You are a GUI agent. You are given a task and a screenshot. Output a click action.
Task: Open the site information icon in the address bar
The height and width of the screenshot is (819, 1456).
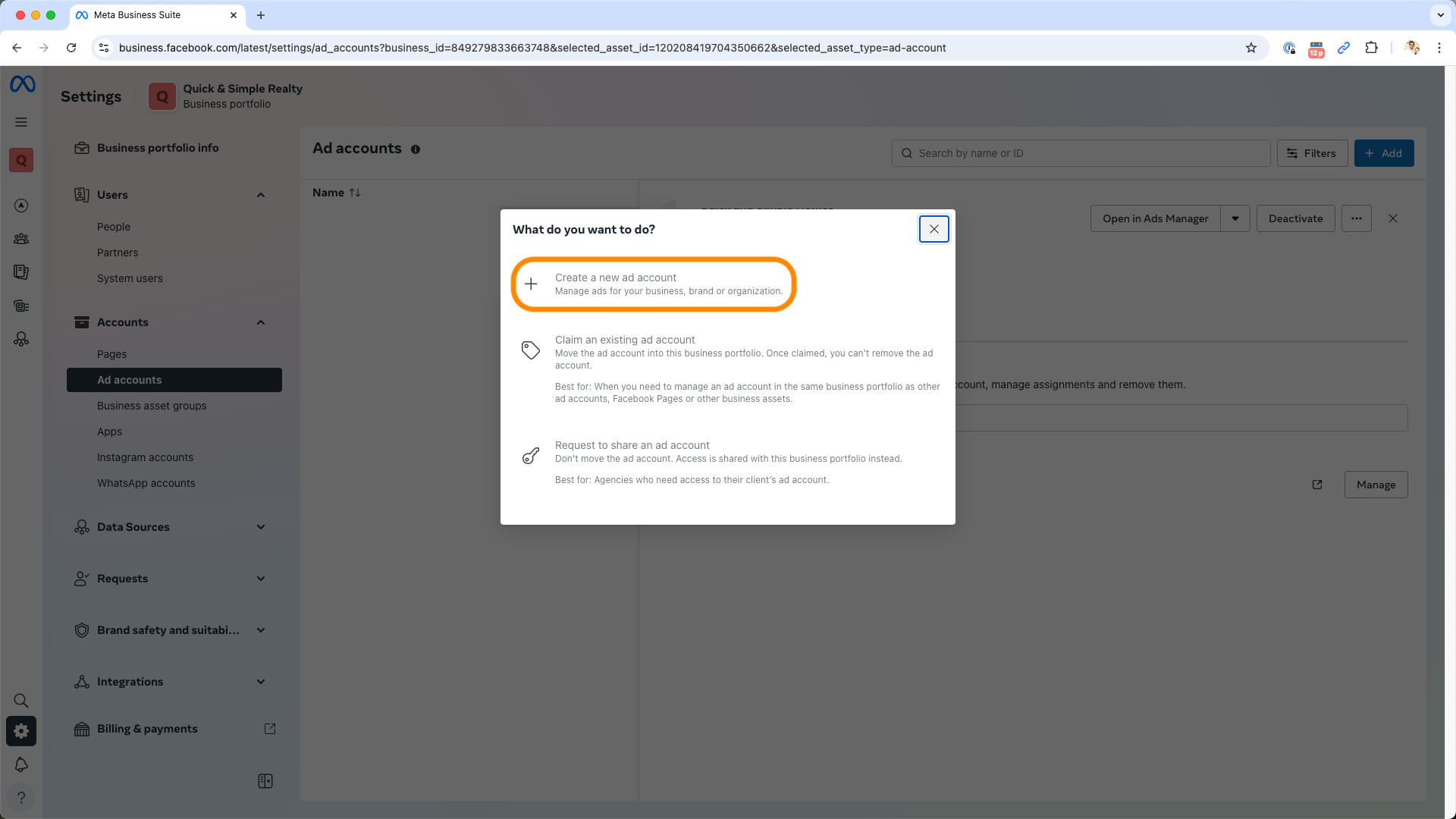(105, 48)
